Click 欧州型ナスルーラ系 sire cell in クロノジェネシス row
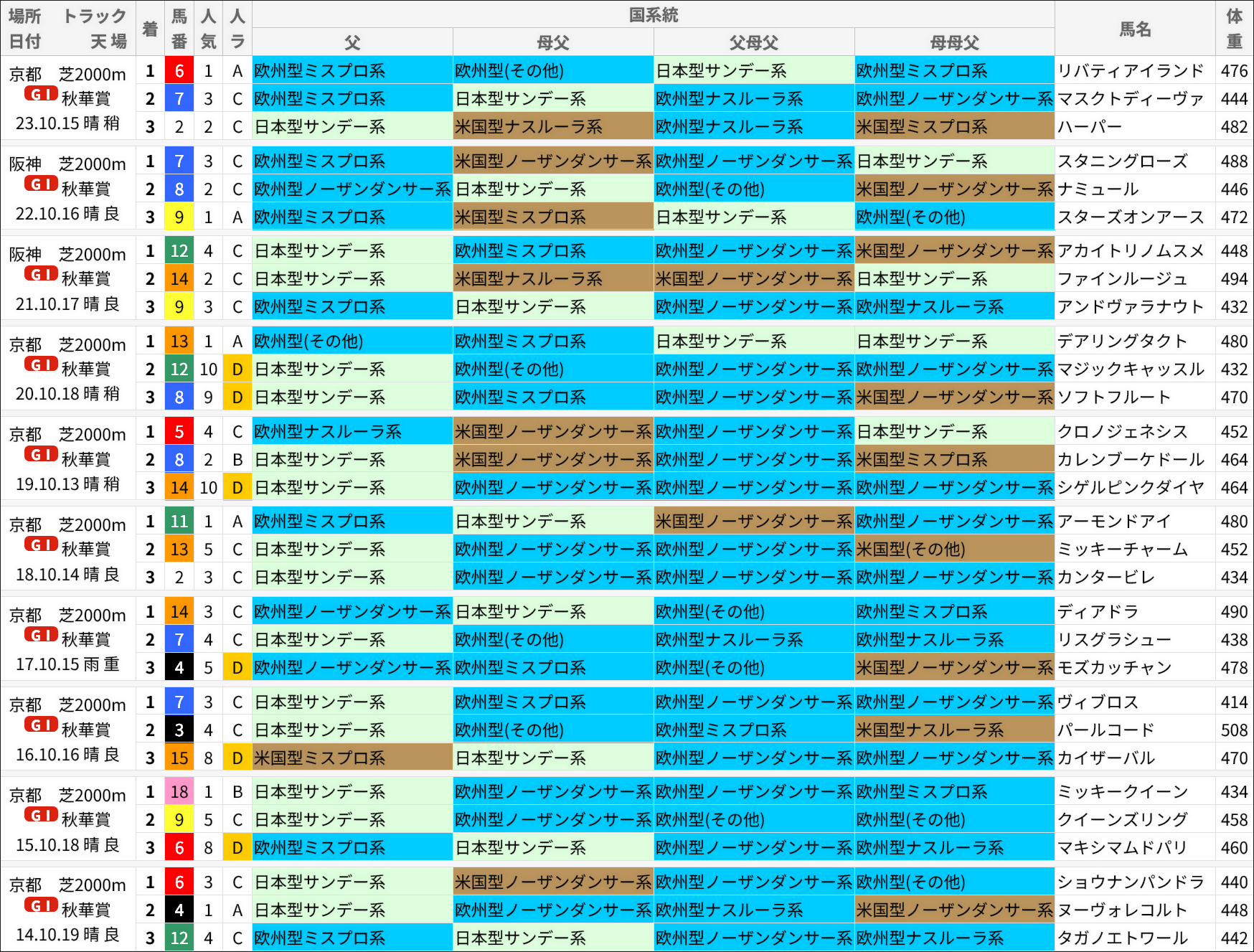The image size is (1254, 952). click(x=352, y=432)
